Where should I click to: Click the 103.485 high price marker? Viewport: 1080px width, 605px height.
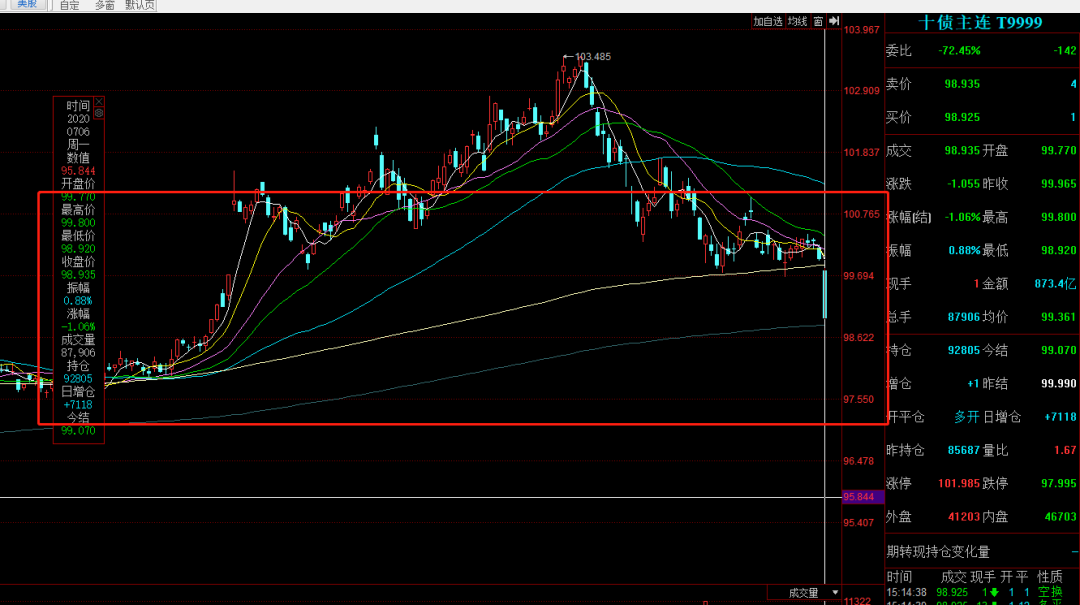pos(592,57)
